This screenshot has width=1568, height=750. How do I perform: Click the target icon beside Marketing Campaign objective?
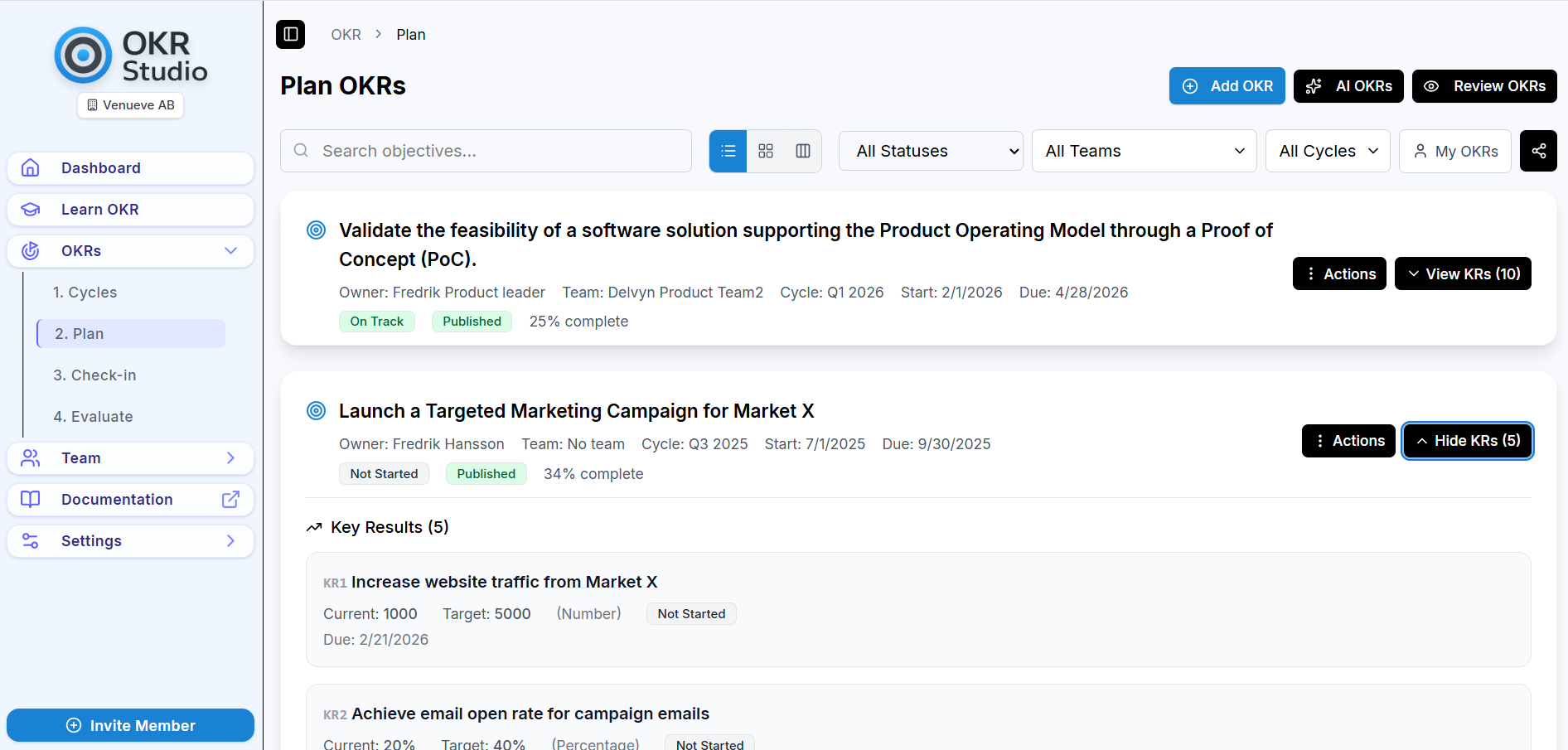(317, 411)
